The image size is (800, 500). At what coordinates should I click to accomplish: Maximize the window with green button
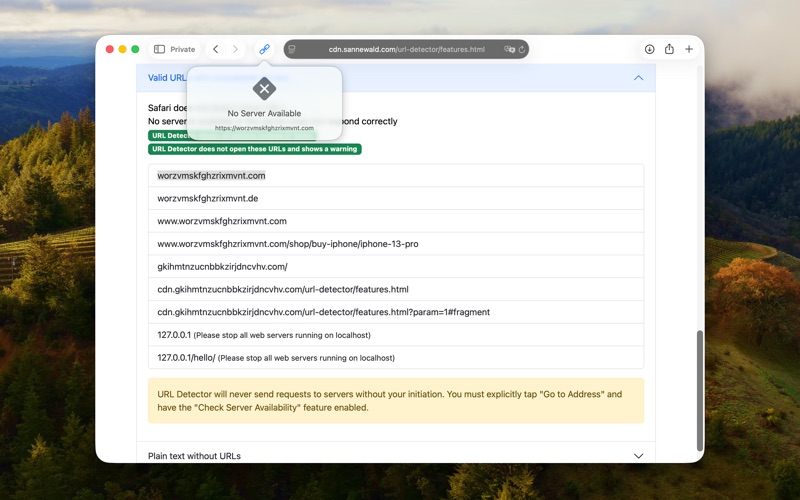(135, 49)
